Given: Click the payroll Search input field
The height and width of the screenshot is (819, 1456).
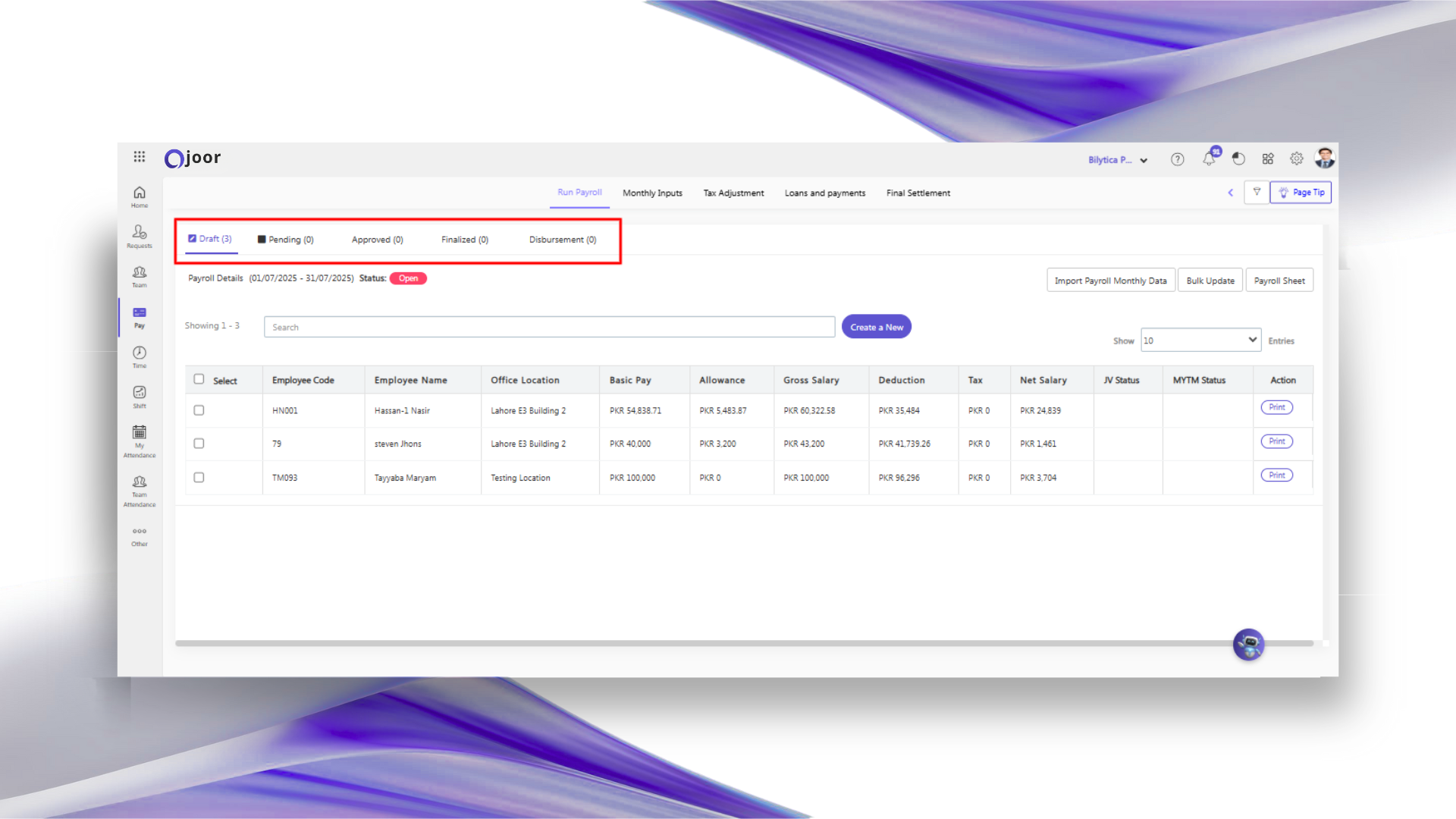Looking at the screenshot, I should coord(549,327).
